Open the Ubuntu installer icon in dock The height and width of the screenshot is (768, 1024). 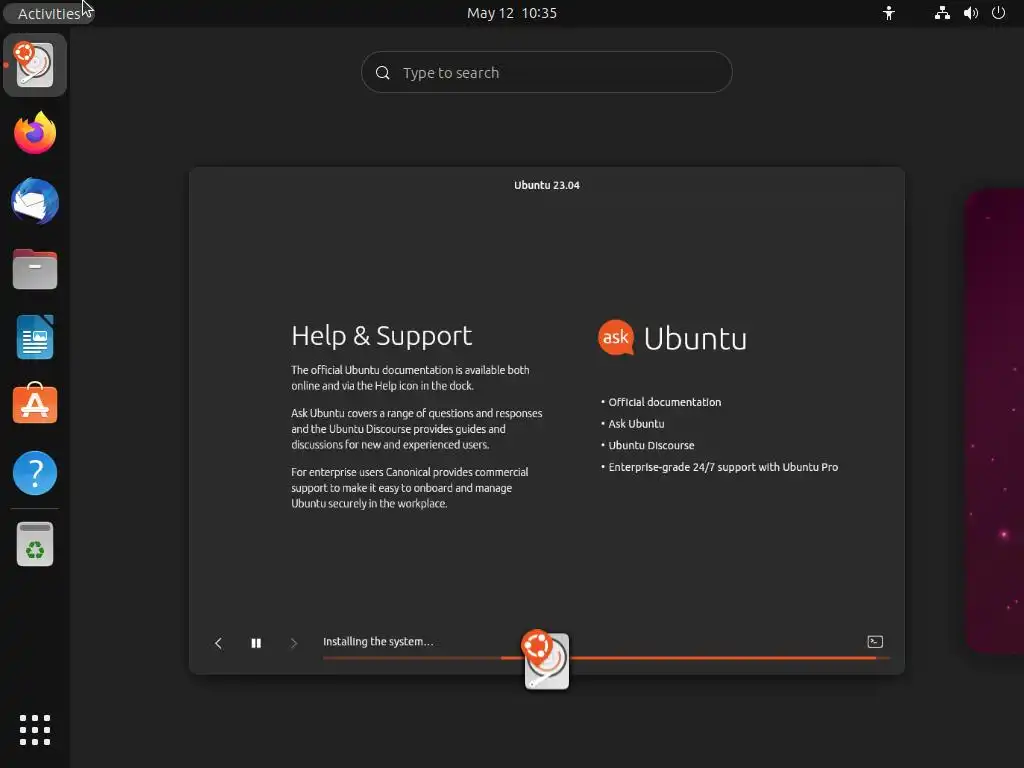[35, 65]
